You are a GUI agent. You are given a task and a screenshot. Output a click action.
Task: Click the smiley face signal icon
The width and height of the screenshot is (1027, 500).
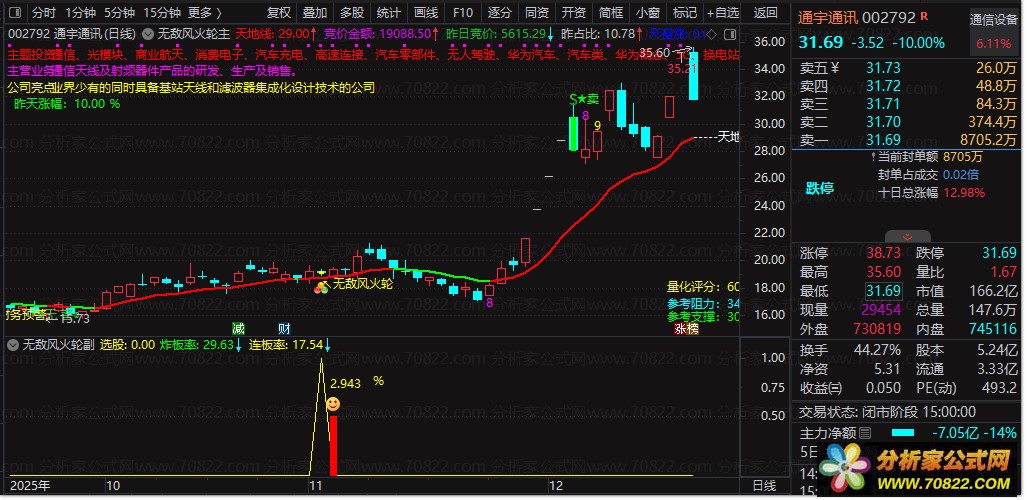click(x=333, y=404)
